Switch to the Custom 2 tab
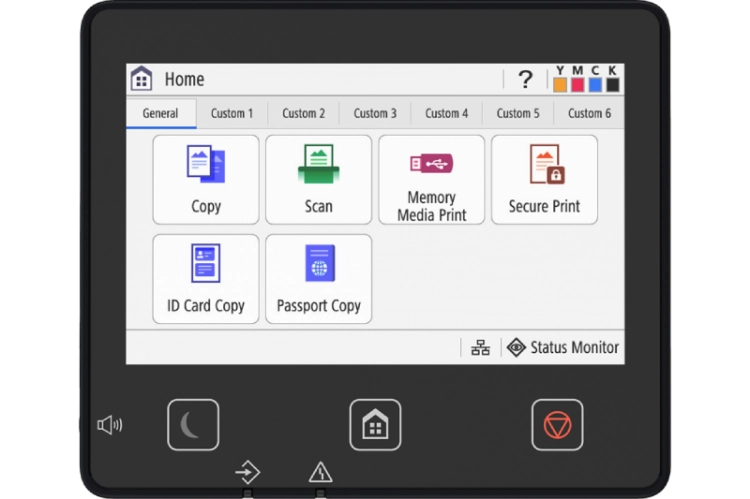Image resolution: width=750 pixels, height=499 pixels. [303, 113]
